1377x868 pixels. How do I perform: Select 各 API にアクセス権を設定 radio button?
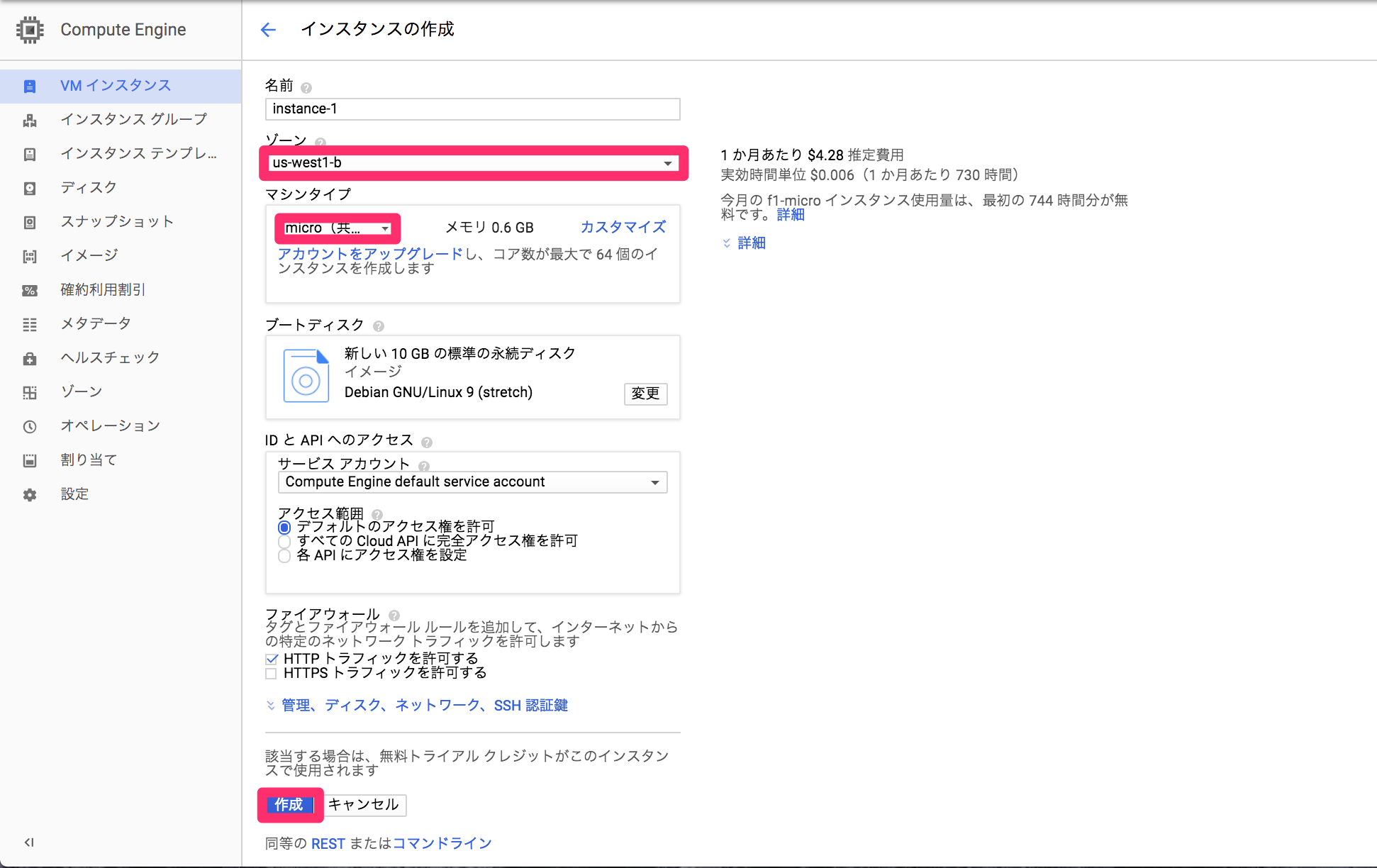pos(284,556)
